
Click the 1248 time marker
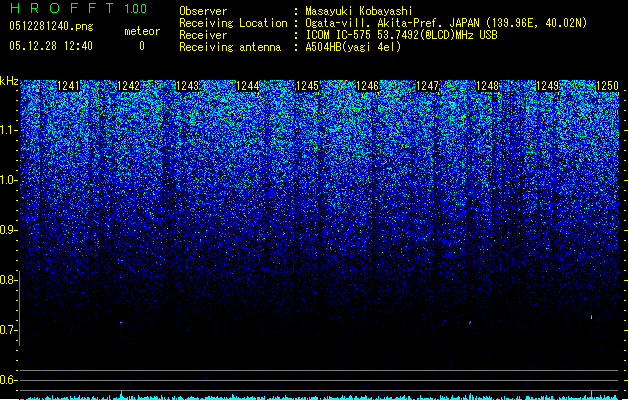pyautogui.click(x=487, y=86)
